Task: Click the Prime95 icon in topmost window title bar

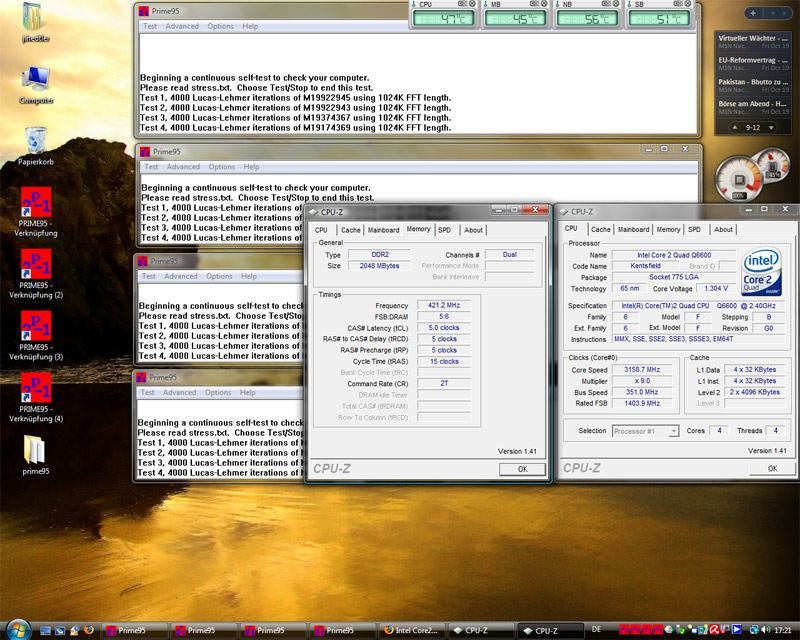Action: tap(144, 11)
